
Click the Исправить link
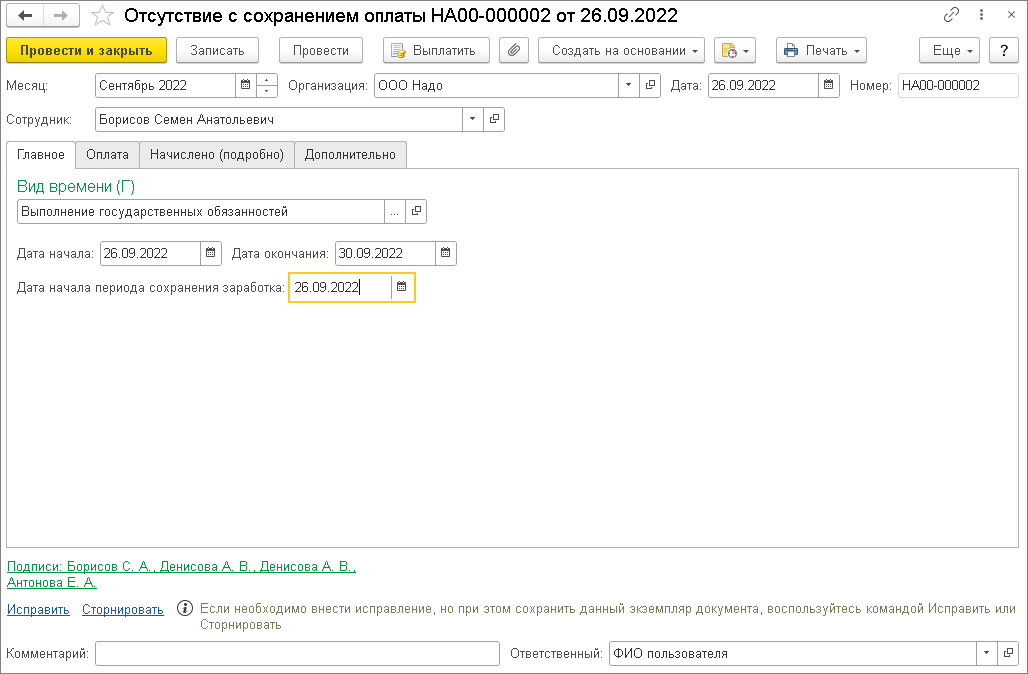(x=38, y=609)
